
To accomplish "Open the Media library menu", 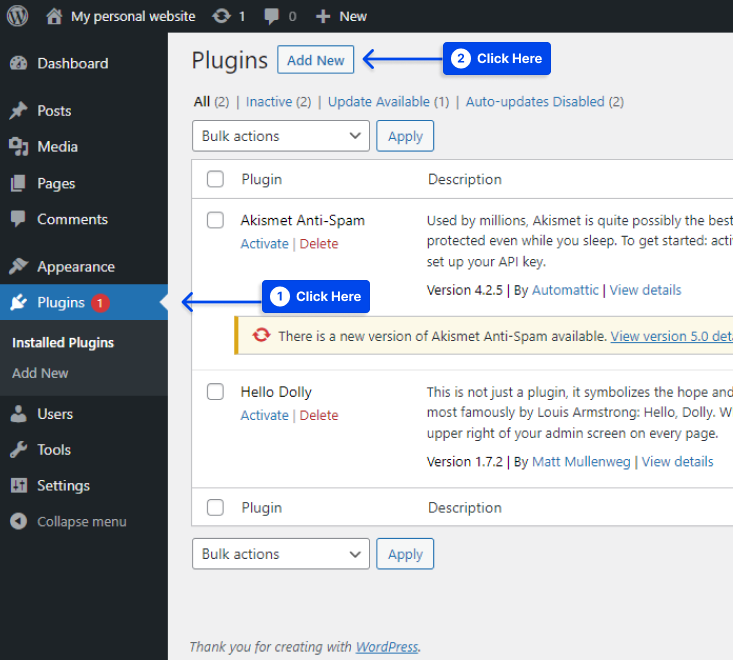I will [57, 146].
